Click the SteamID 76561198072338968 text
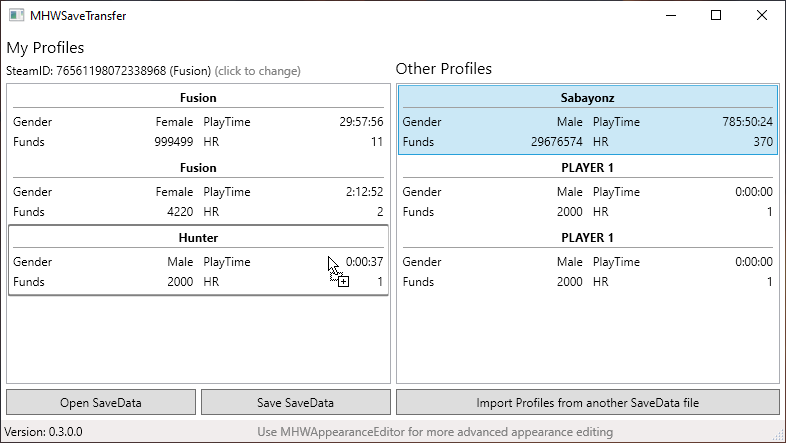The width and height of the screenshot is (786, 443). pyautogui.click(x=108, y=71)
